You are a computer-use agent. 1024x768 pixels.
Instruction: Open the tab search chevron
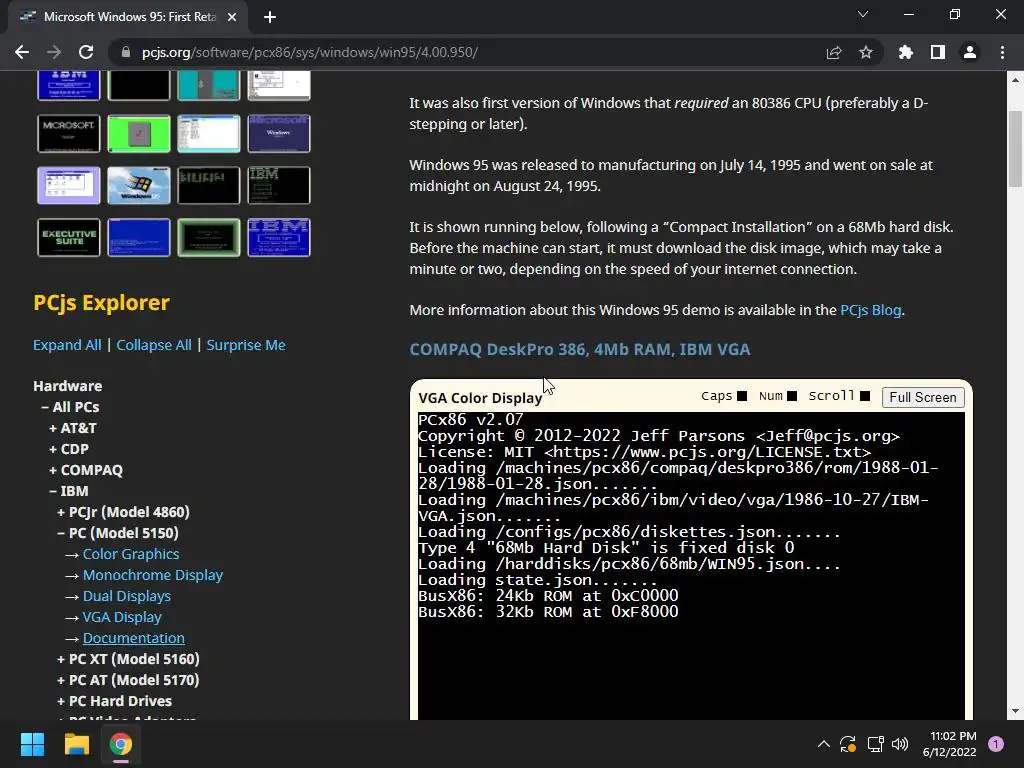coord(863,14)
